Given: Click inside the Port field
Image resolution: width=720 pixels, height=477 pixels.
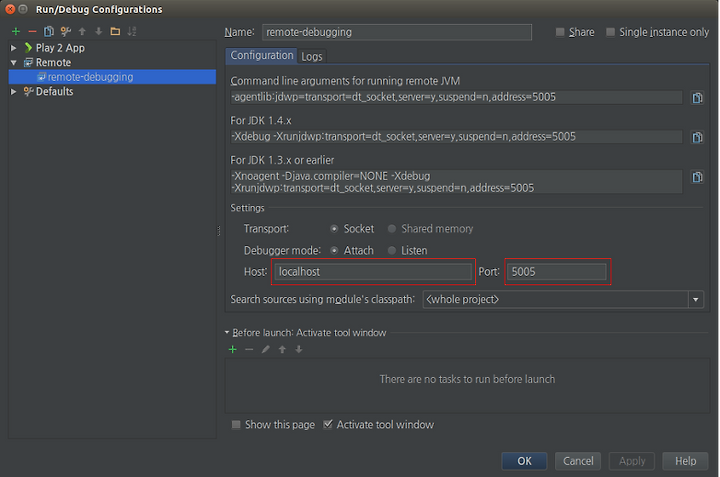Looking at the screenshot, I should click(557, 272).
